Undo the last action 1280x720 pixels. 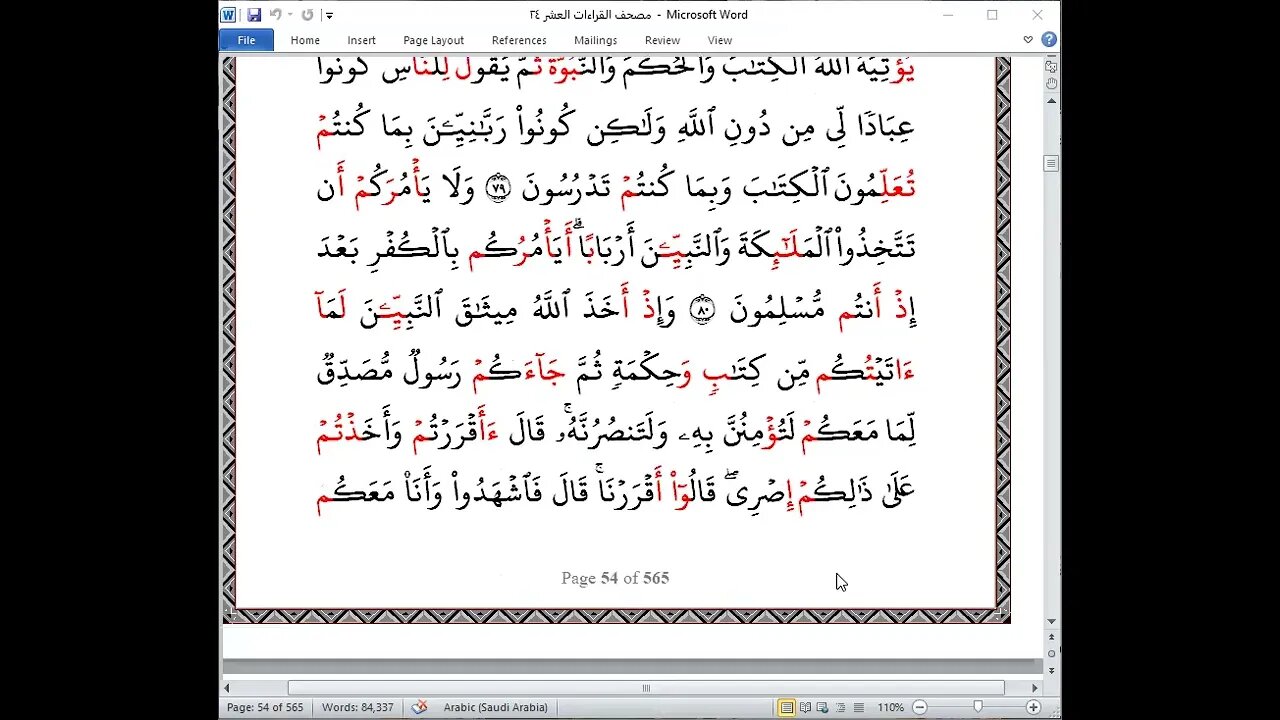pos(277,15)
